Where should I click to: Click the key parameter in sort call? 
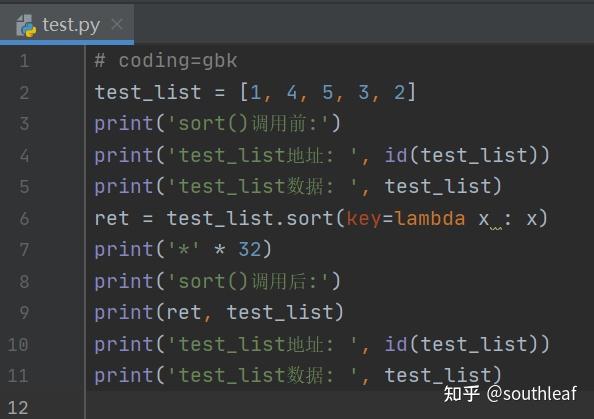point(364,219)
